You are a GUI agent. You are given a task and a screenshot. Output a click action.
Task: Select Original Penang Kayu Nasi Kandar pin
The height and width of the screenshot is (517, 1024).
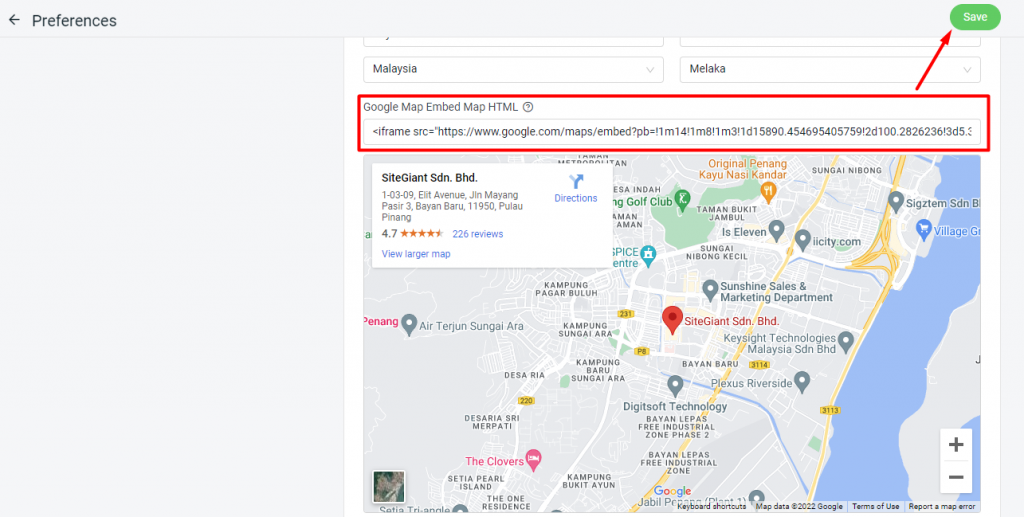tap(768, 191)
